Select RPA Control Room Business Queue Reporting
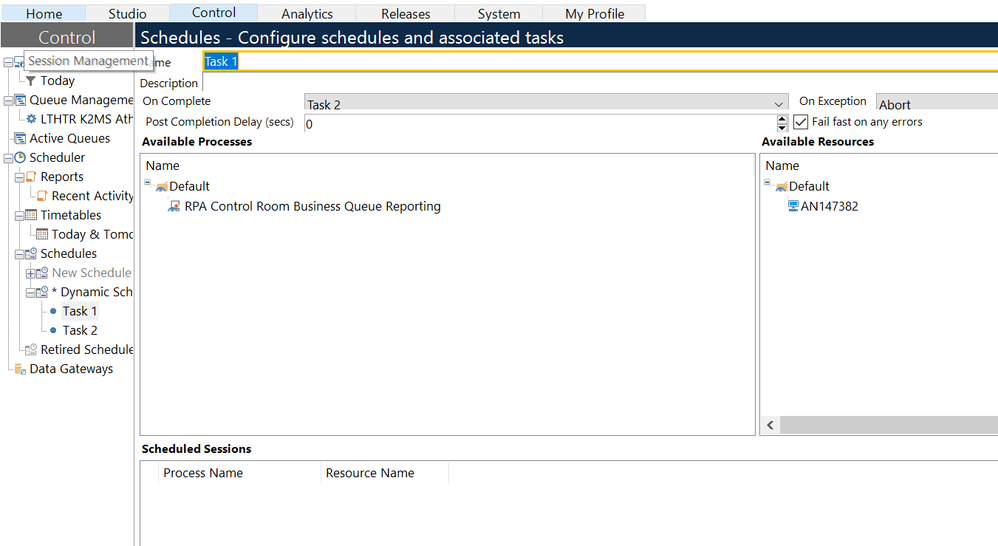 click(313, 206)
